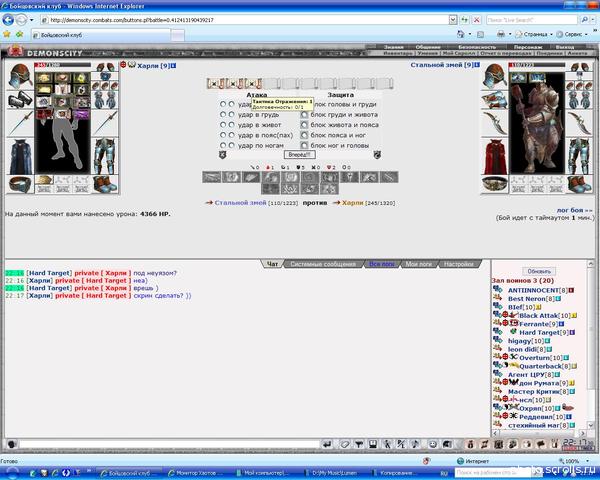The width and height of the screenshot is (600, 480).
Task: Click the send message arrow icon
Action: pyautogui.click(x=327, y=444)
